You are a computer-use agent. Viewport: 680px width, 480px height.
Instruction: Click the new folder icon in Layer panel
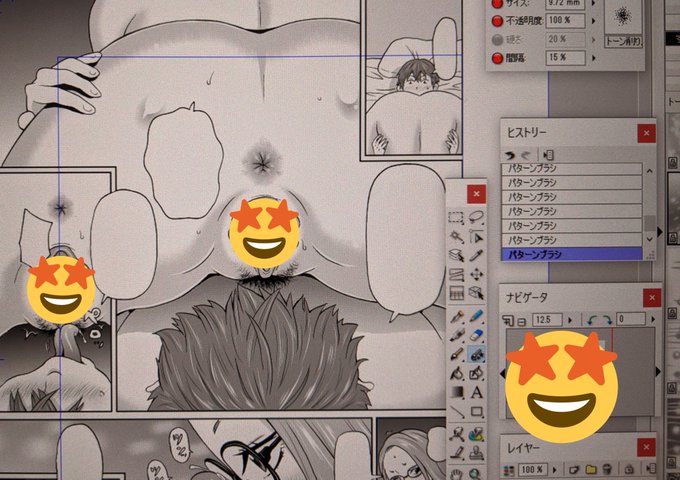pos(591,469)
